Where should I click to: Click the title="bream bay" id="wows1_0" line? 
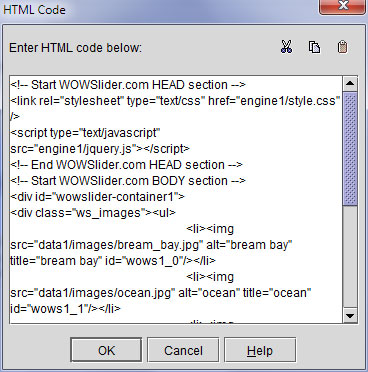(113, 261)
